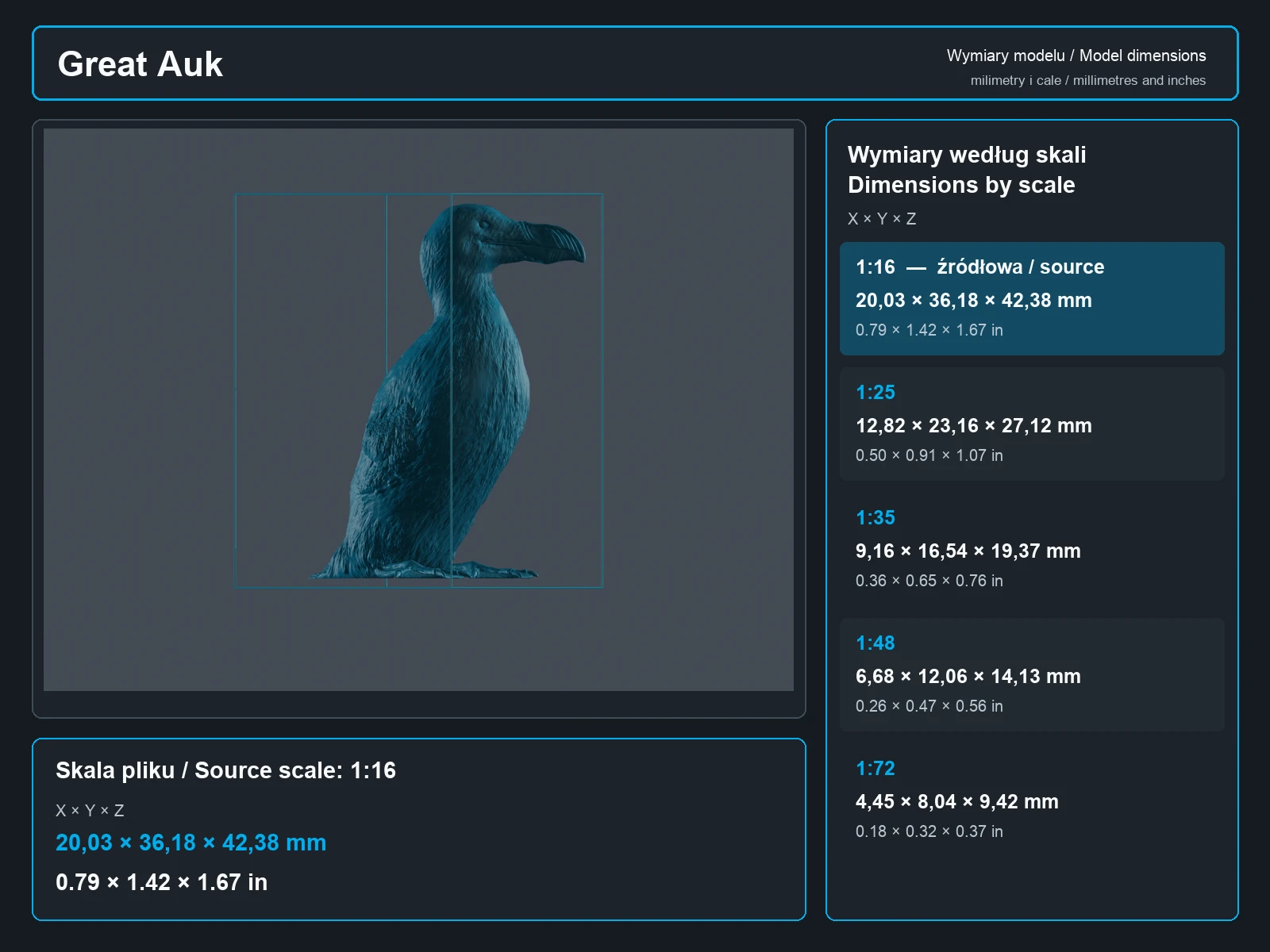Click the X × Y × Z label under Dimensions by scale
The height and width of the screenshot is (952, 1270).
pos(881,219)
